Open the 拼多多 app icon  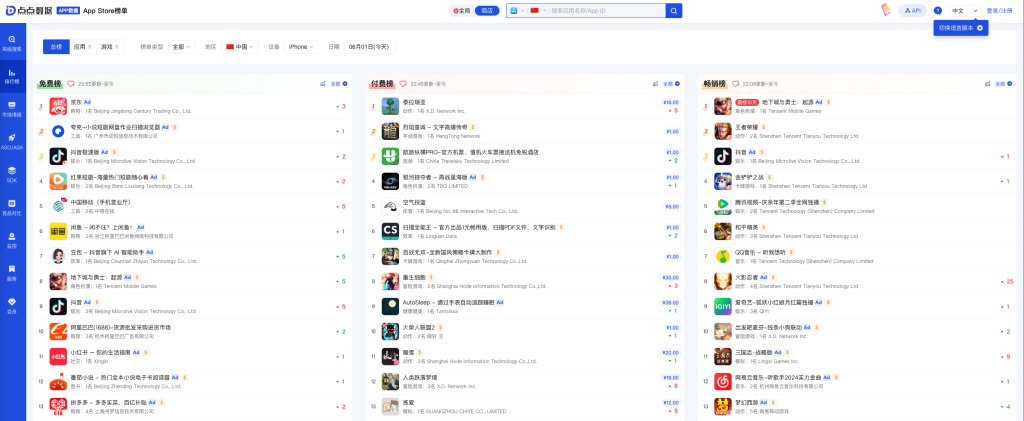click(x=58, y=406)
